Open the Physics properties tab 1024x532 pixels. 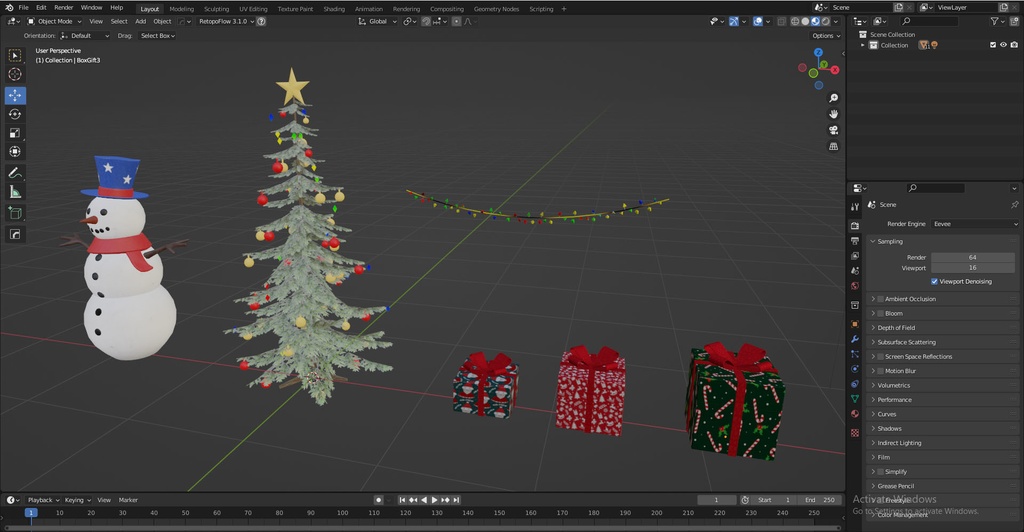pyautogui.click(x=855, y=369)
